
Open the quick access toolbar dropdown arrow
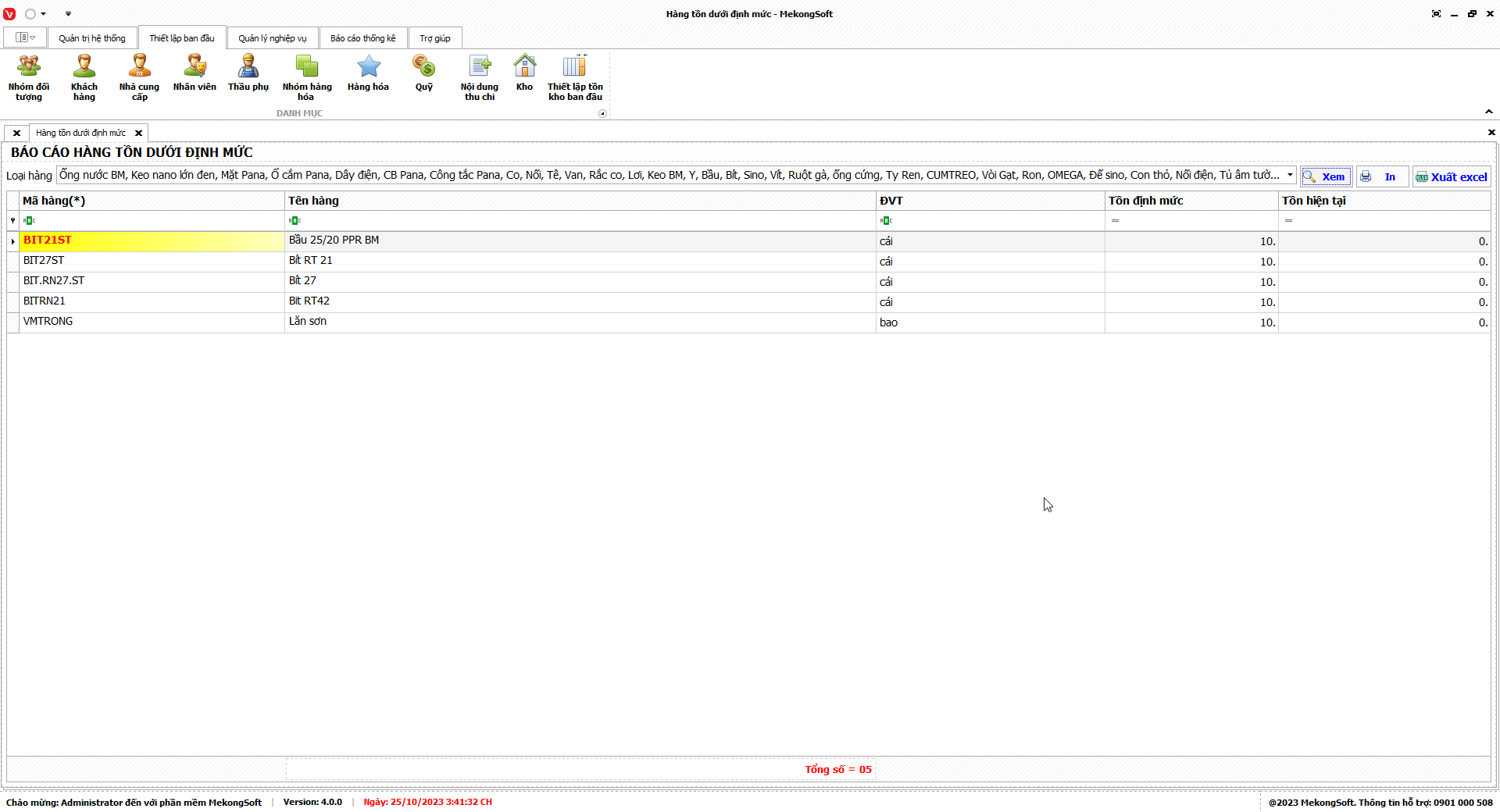tap(68, 14)
